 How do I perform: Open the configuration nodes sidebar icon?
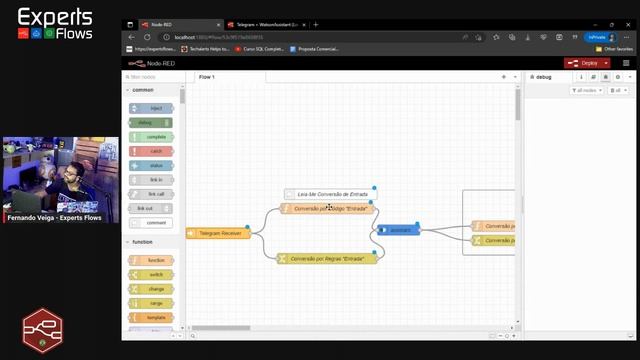coord(618,77)
